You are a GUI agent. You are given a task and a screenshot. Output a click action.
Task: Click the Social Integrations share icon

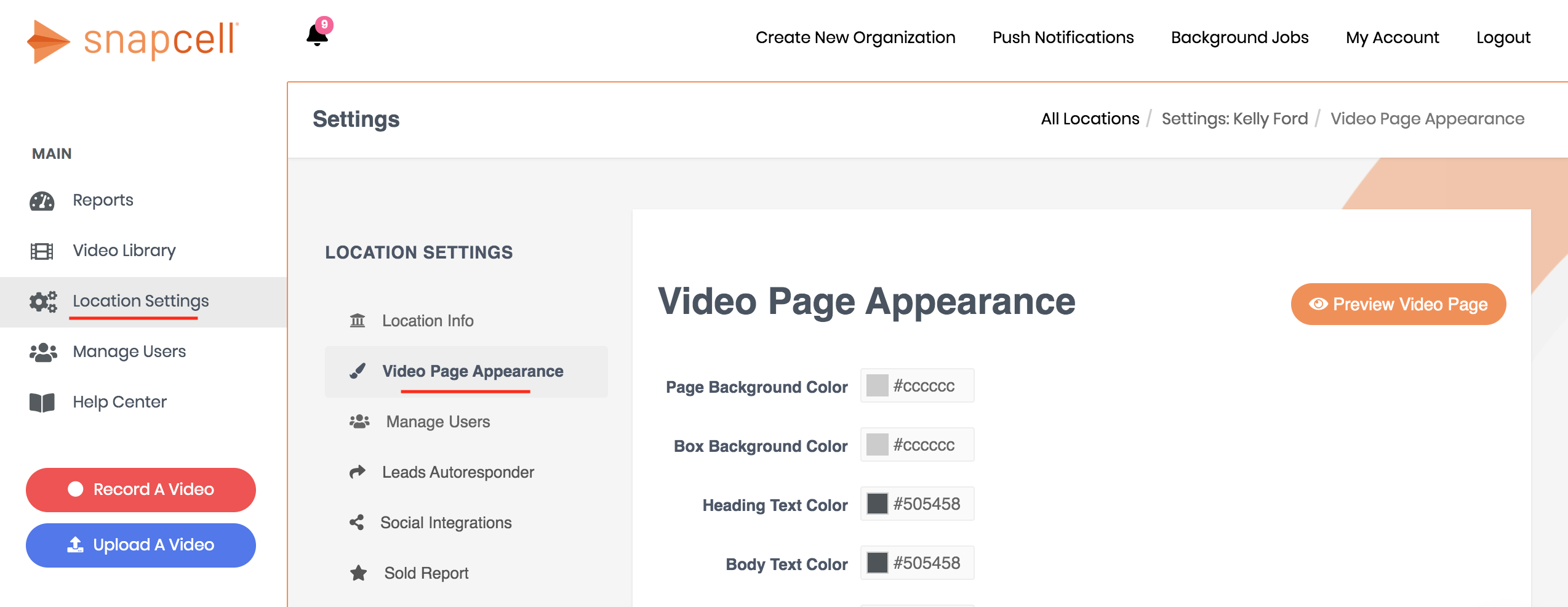[x=358, y=522]
